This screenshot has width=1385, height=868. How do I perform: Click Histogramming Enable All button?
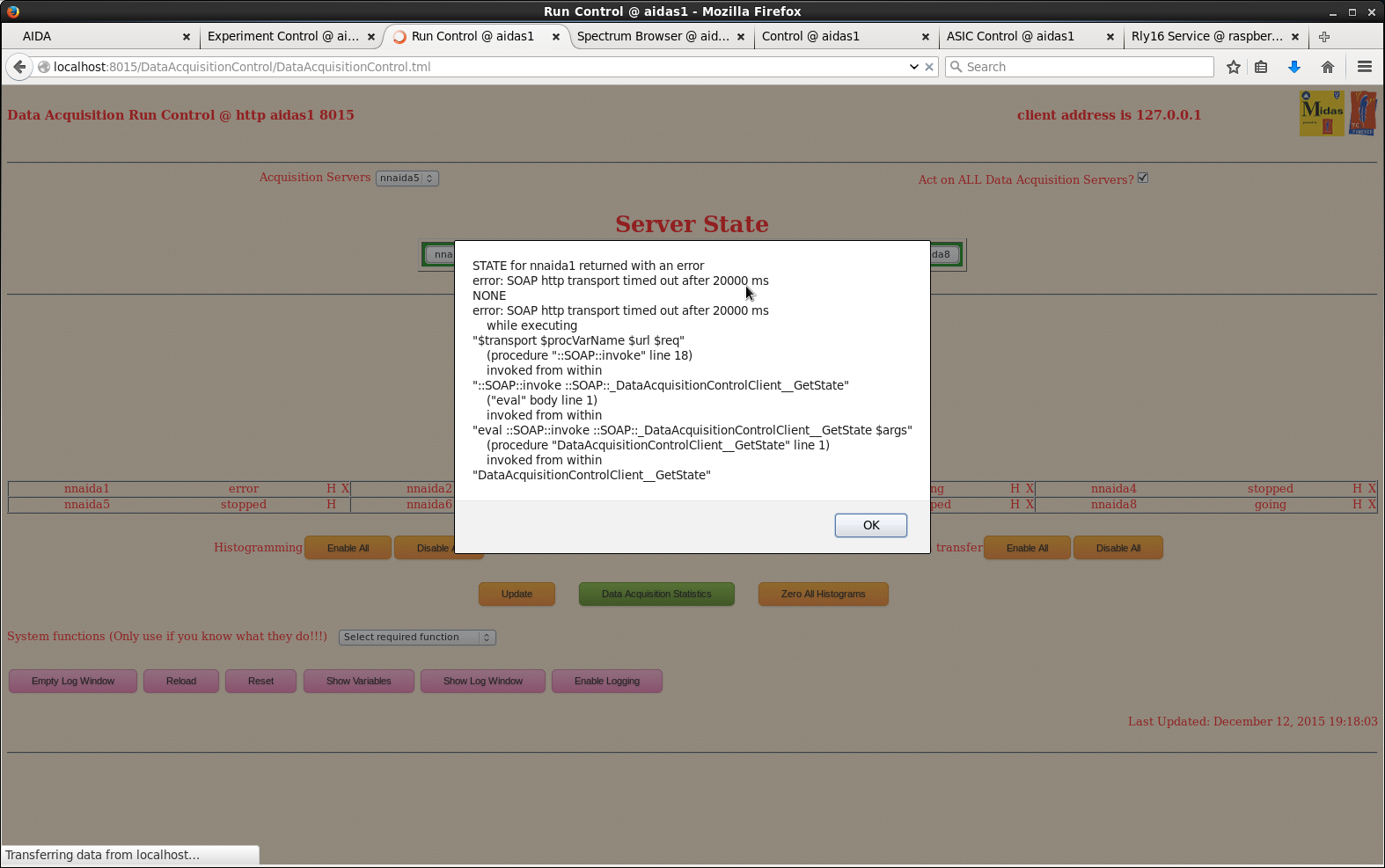[348, 548]
